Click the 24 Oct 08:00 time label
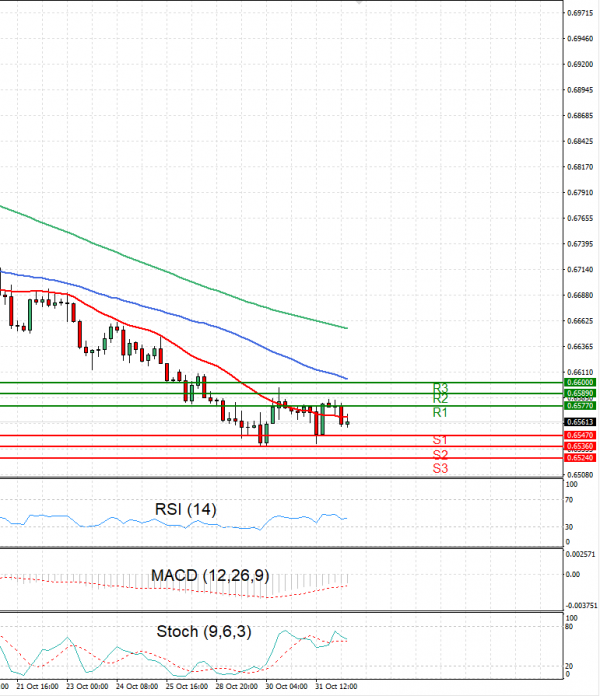600x696 pixels. tap(137, 686)
